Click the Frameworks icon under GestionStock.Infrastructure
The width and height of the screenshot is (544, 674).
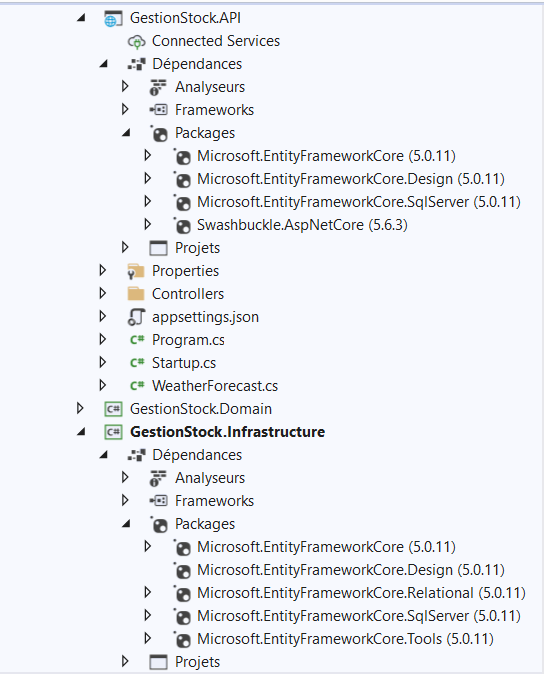coord(158,501)
